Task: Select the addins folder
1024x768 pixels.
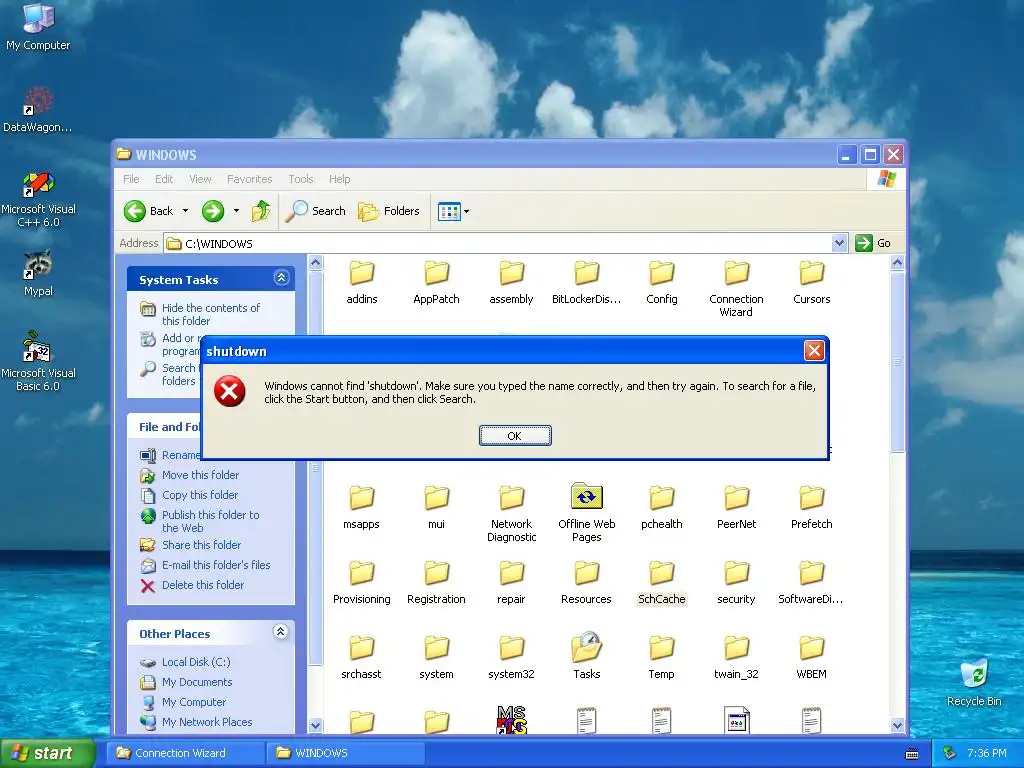Action: click(362, 283)
